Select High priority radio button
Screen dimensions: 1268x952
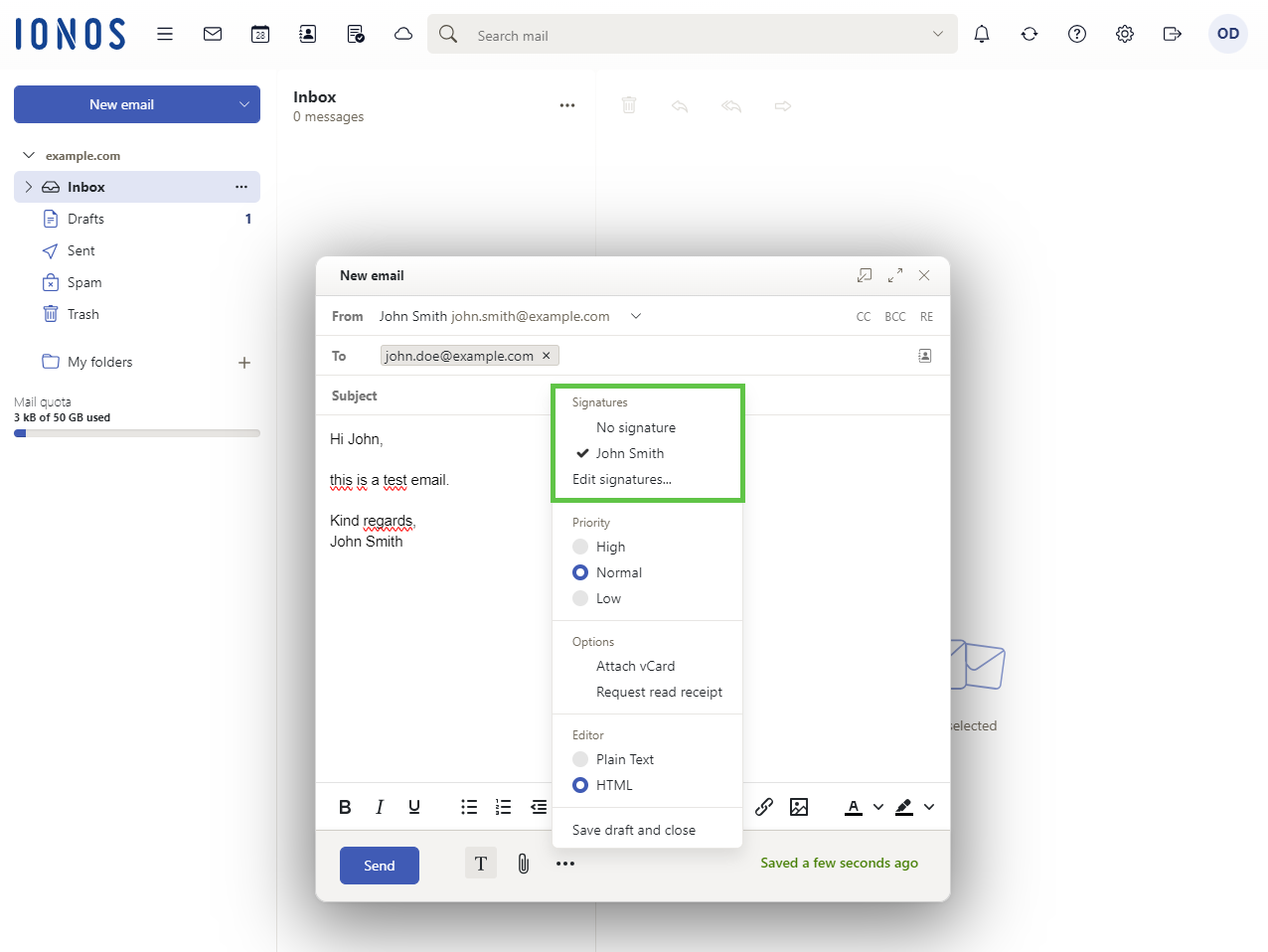tap(581, 547)
